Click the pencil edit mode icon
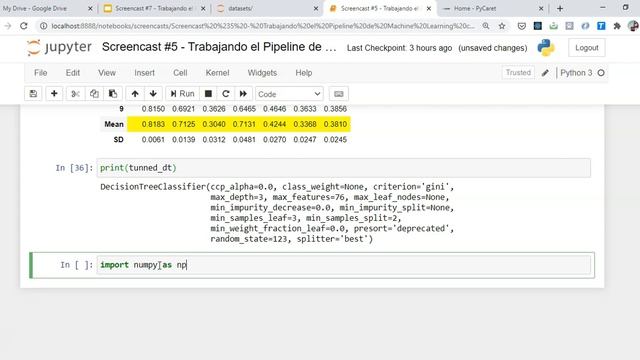640x360 pixels. tap(545, 73)
